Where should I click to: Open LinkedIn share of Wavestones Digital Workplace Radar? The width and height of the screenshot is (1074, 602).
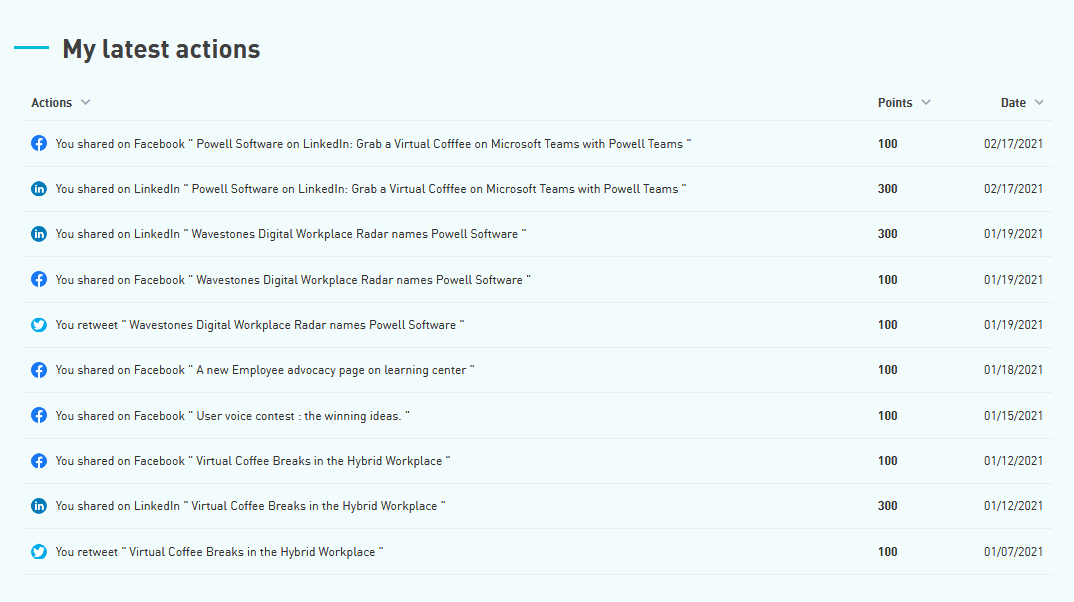click(x=290, y=234)
